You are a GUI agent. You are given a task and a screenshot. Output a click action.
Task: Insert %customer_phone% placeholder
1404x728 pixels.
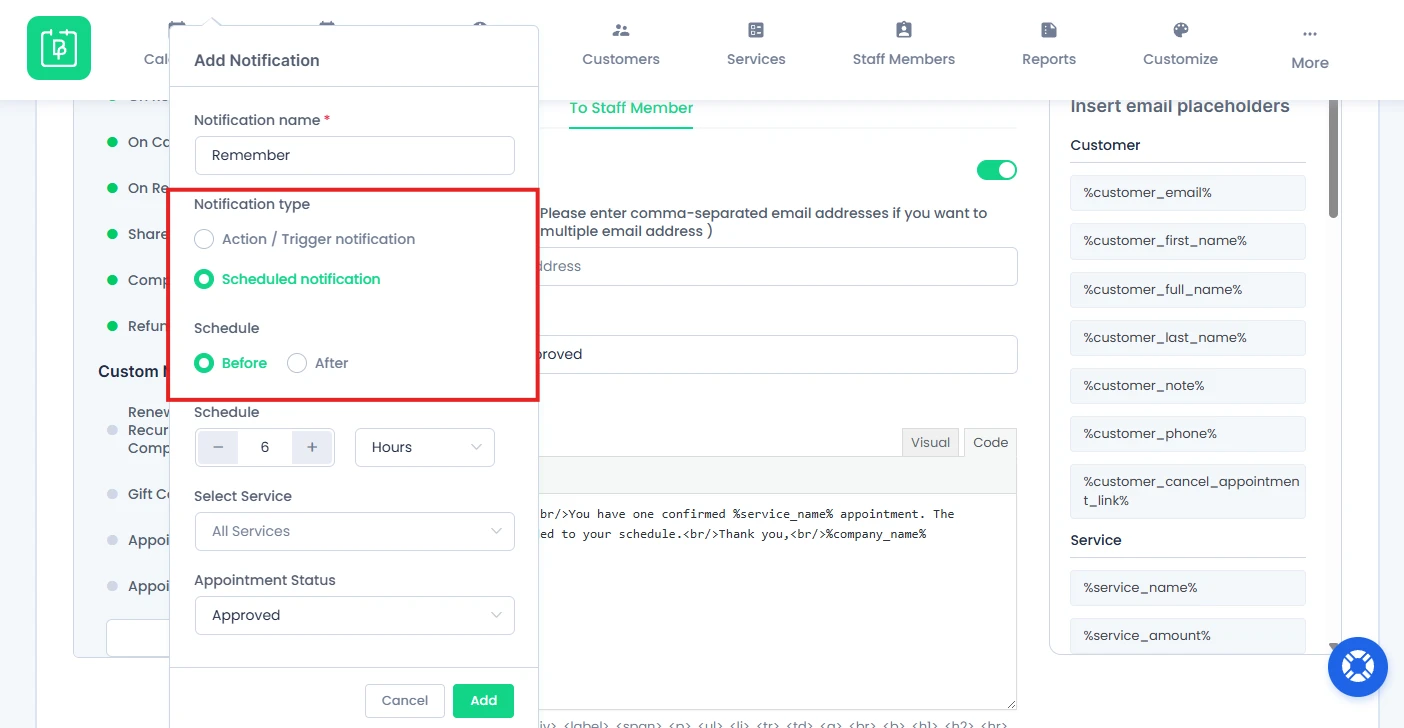pos(1188,434)
